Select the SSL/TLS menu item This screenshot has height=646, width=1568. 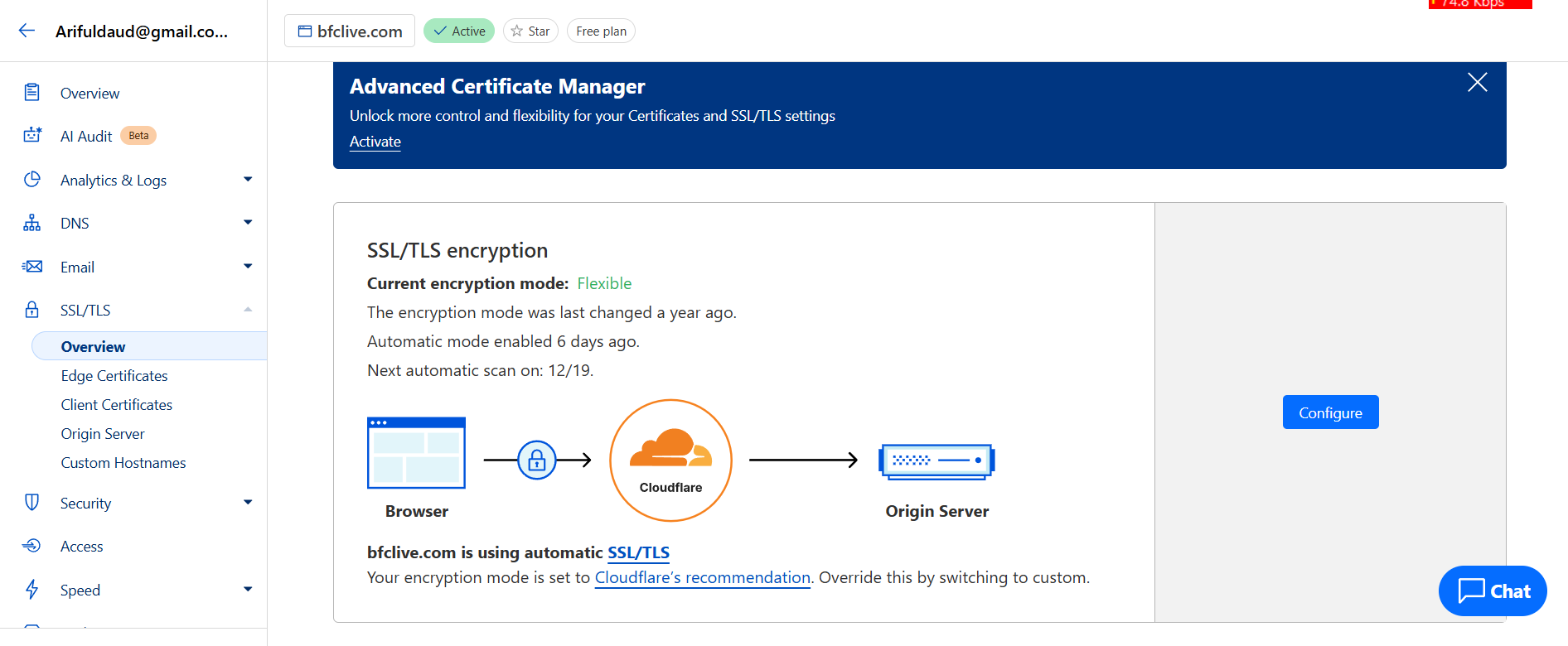(x=85, y=311)
